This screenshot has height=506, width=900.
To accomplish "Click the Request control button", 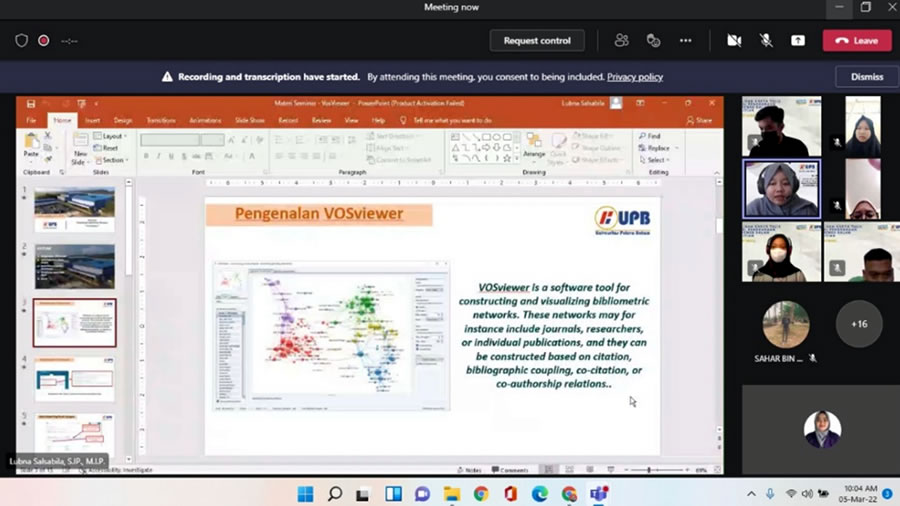I will coord(537,40).
